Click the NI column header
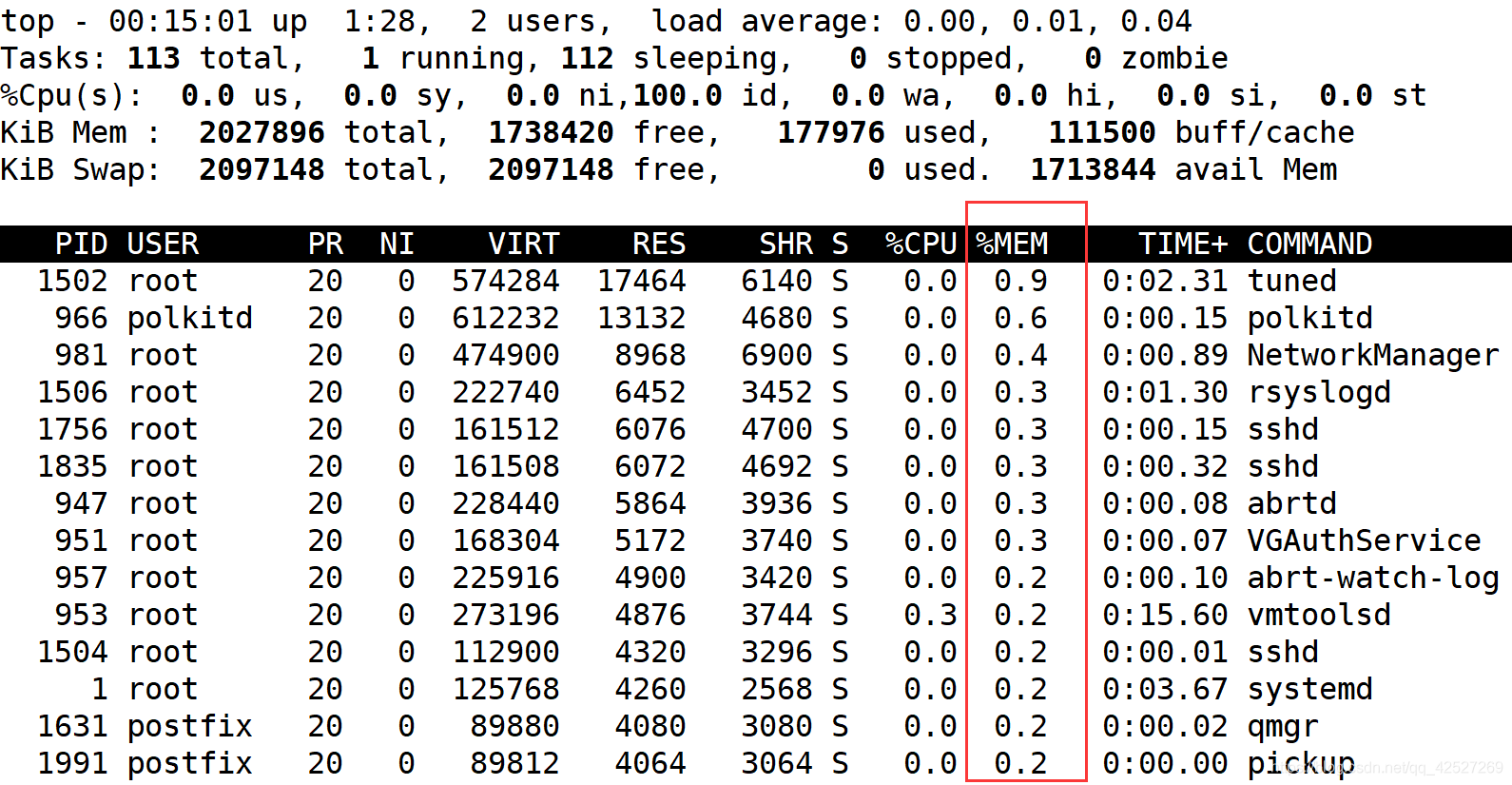This screenshot has width=1512, height=785. click(397, 245)
